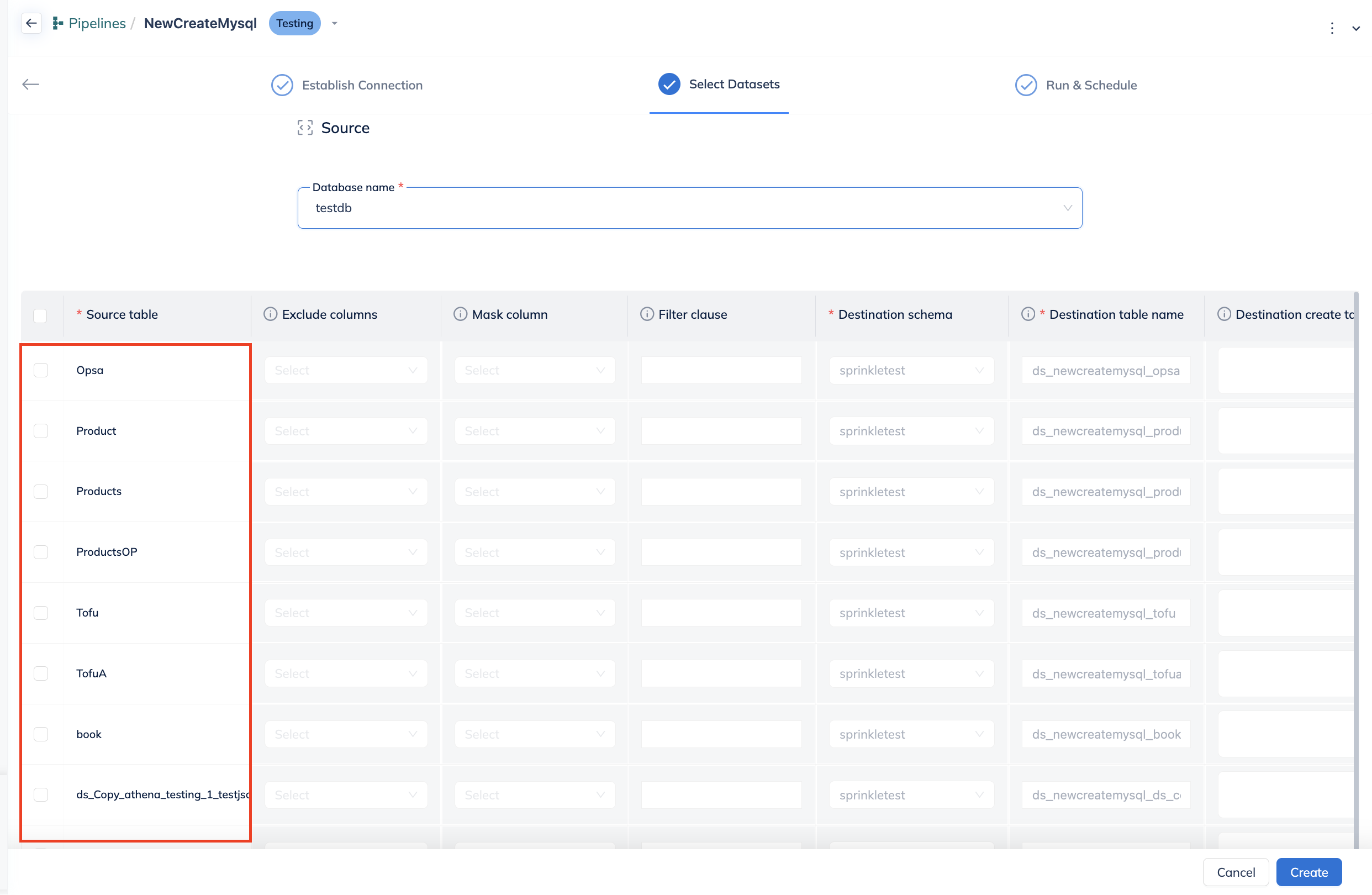This screenshot has height=895, width=1372.
Task: Open Mask column dropdown for book
Action: click(x=535, y=734)
